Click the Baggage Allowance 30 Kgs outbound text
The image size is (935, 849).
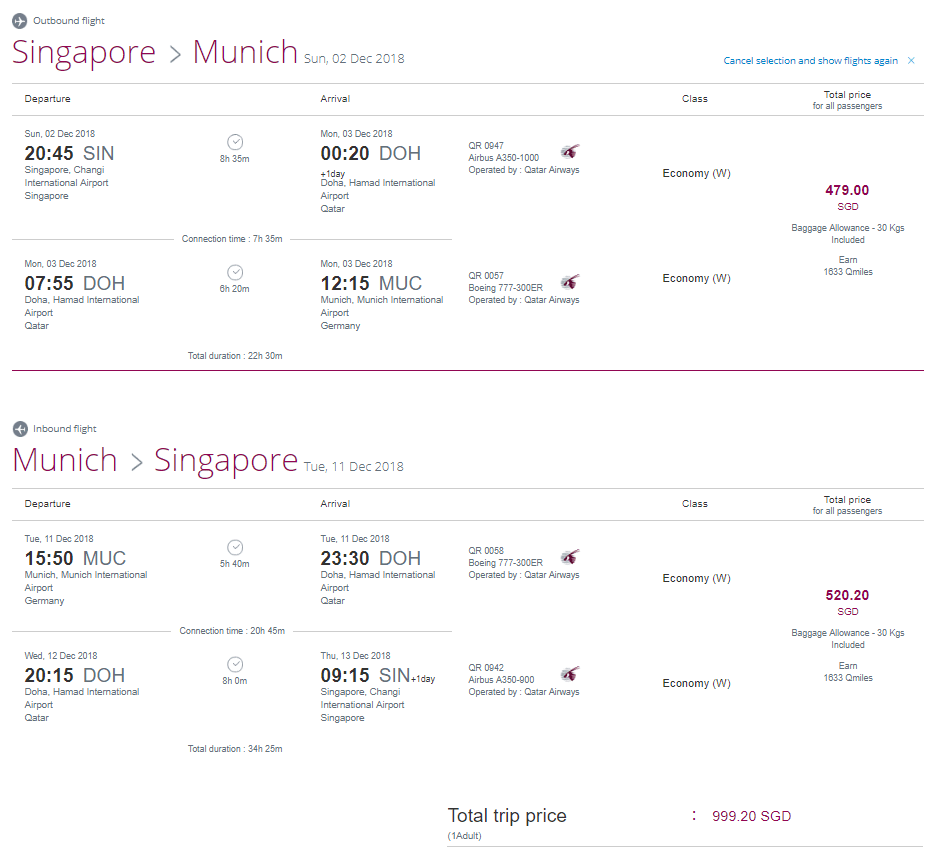847,233
